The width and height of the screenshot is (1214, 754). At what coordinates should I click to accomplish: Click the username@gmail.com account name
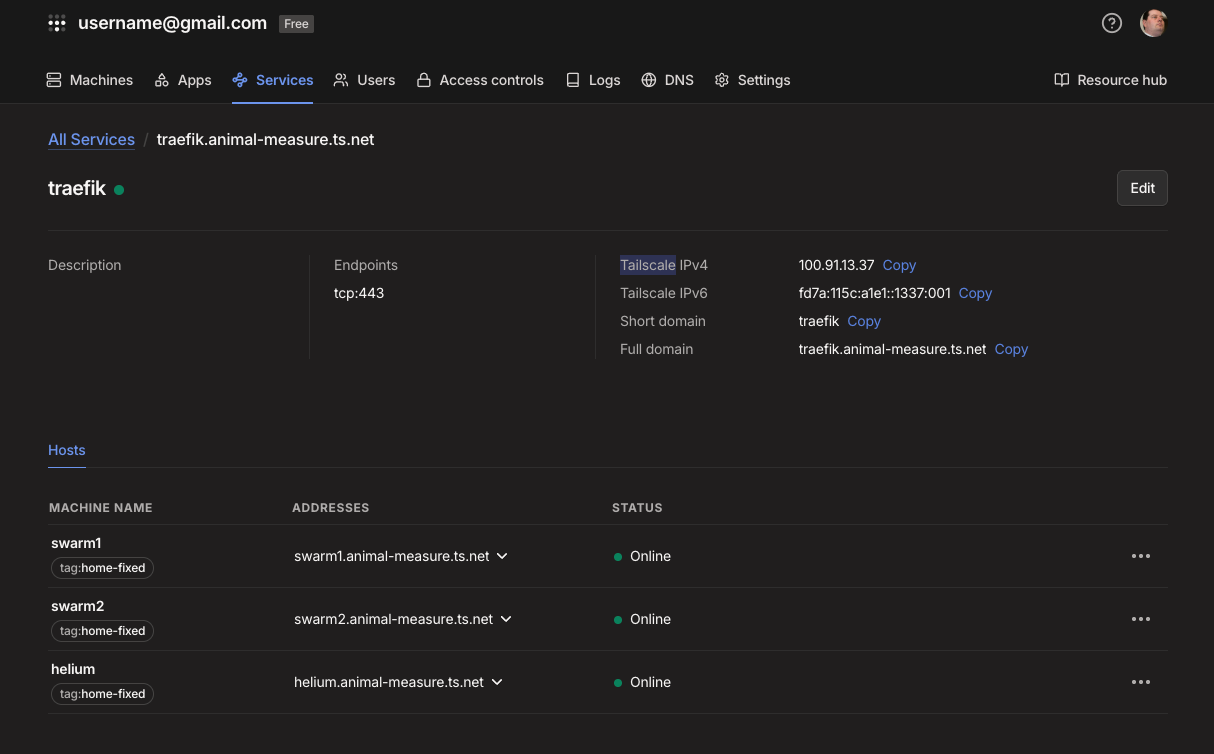(172, 23)
